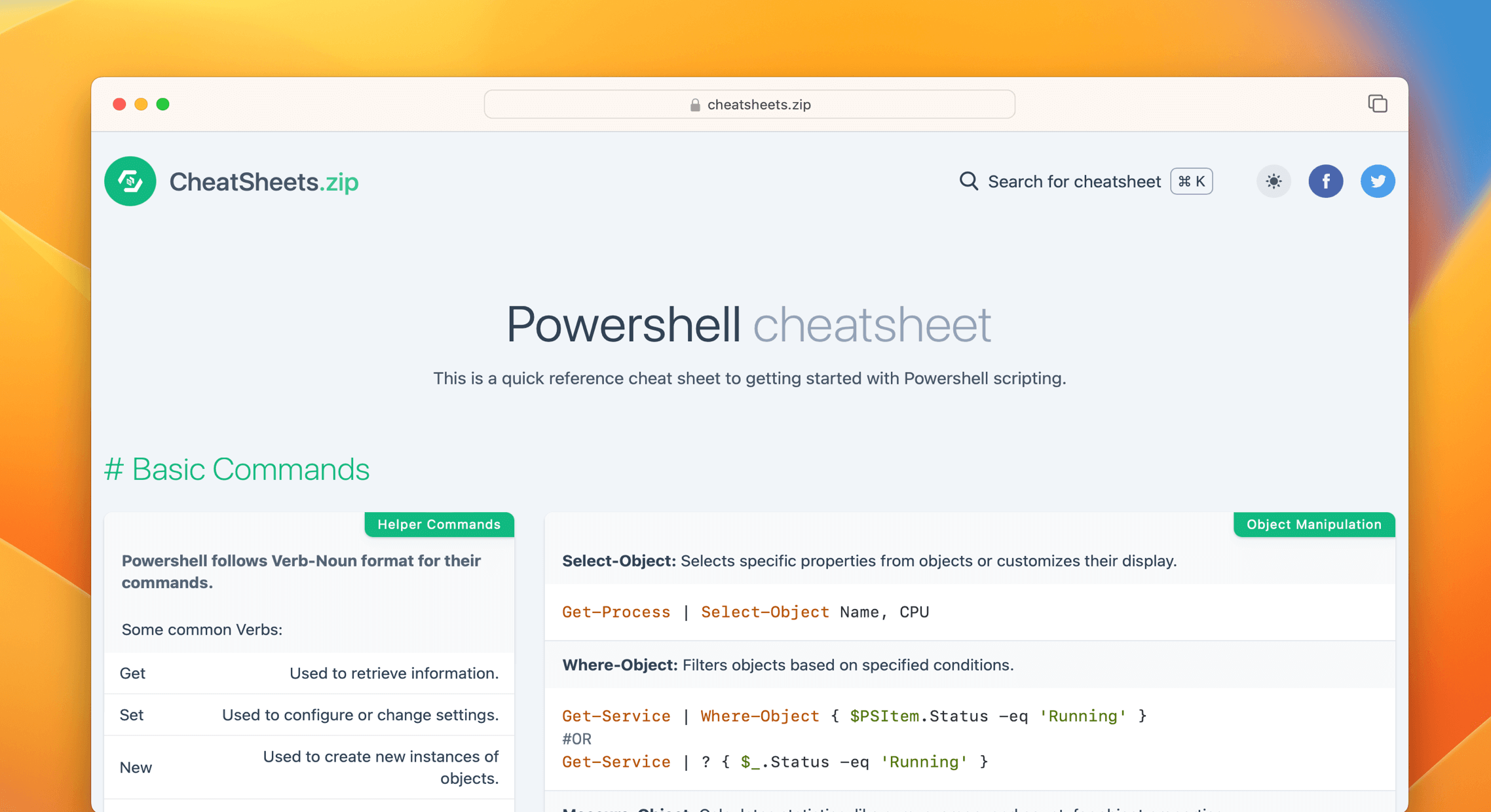Click the search magnifier icon
Viewport: 1491px width, 812px height.
[x=968, y=181]
